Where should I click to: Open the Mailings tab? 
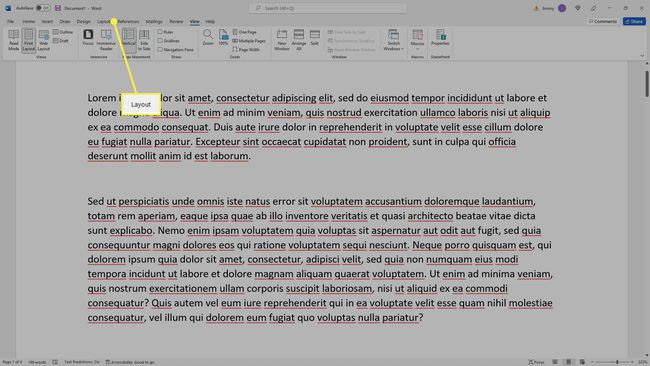154,21
